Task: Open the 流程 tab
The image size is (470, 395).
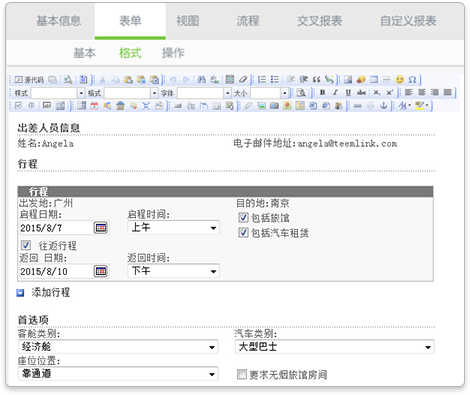Action: (248, 21)
